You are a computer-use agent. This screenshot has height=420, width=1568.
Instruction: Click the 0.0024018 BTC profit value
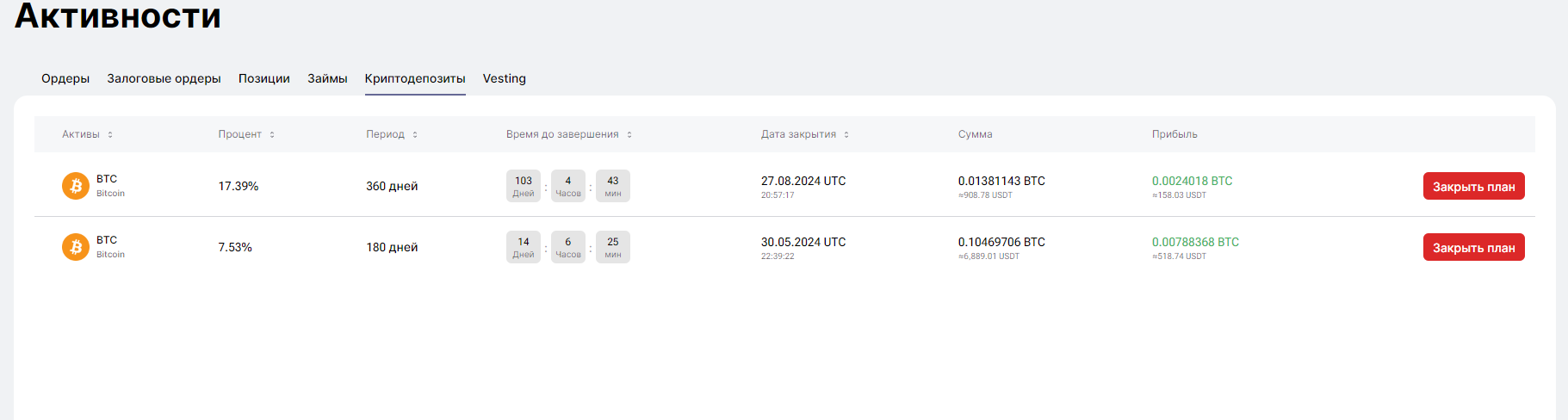point(1192,181)
